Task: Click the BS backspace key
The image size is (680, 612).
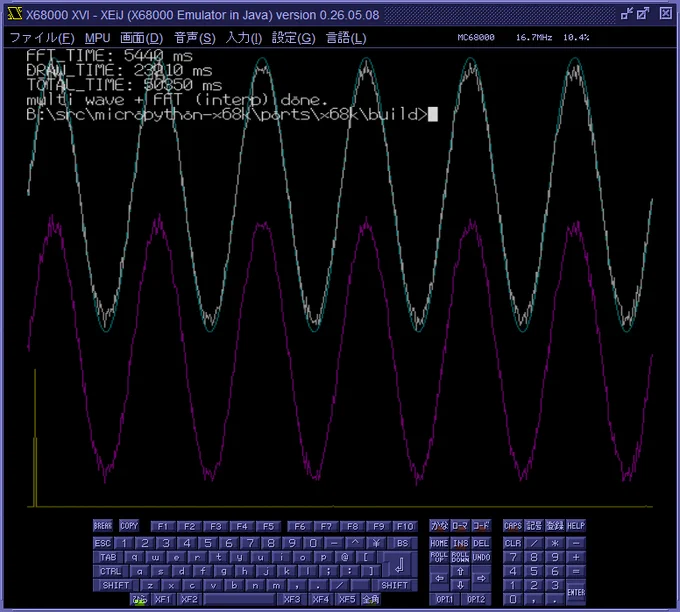Action: pos(402,543)
